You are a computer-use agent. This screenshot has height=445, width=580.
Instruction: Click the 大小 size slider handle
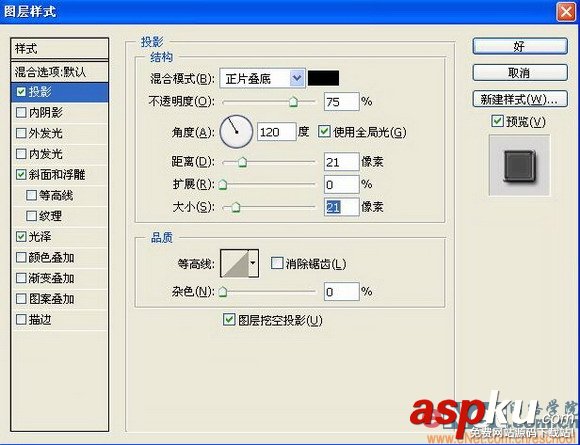pyautogui.click(x=236, y=207)
